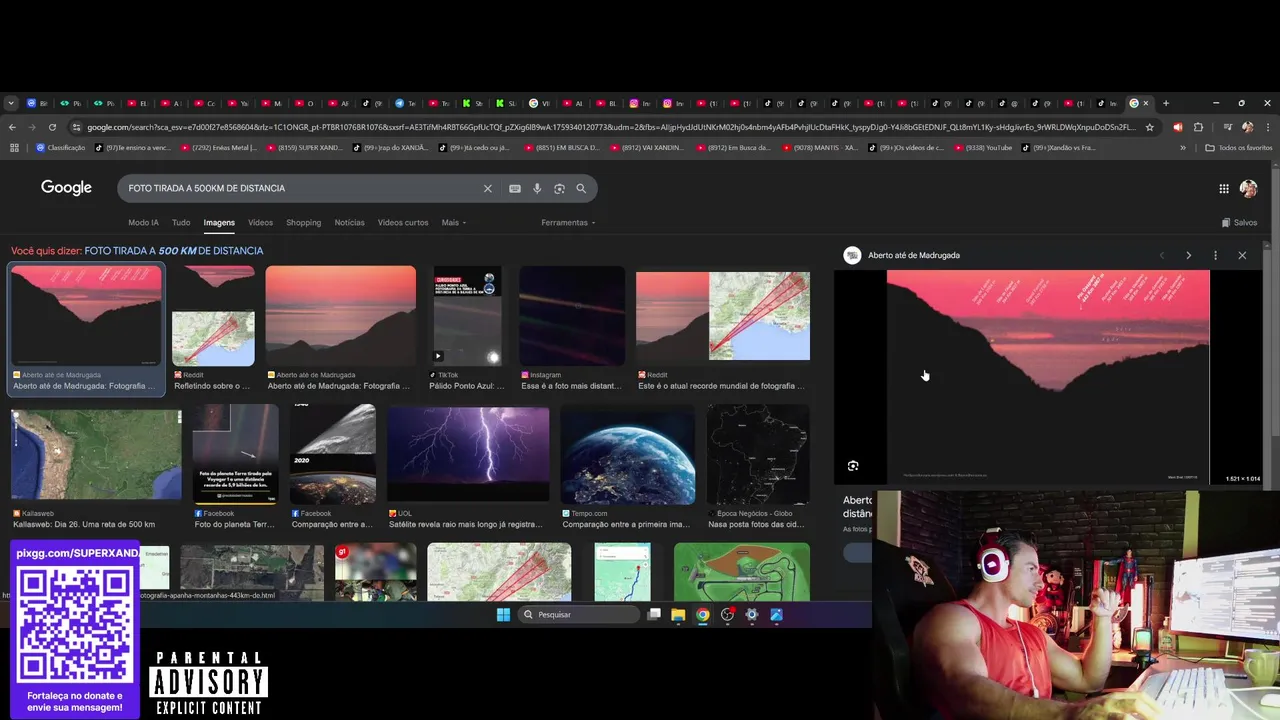Open the MANTIS bookmark

pyautogui.click(x=820, y=148)
